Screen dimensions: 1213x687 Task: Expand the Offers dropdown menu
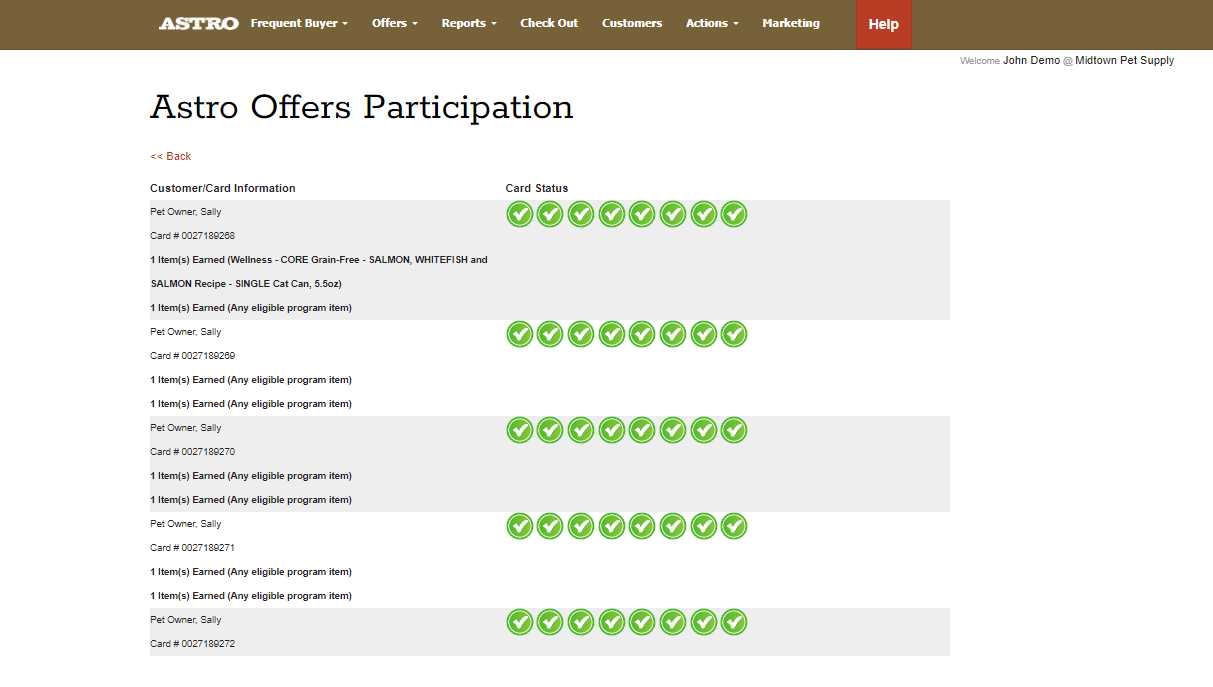(x=394, y=23)
